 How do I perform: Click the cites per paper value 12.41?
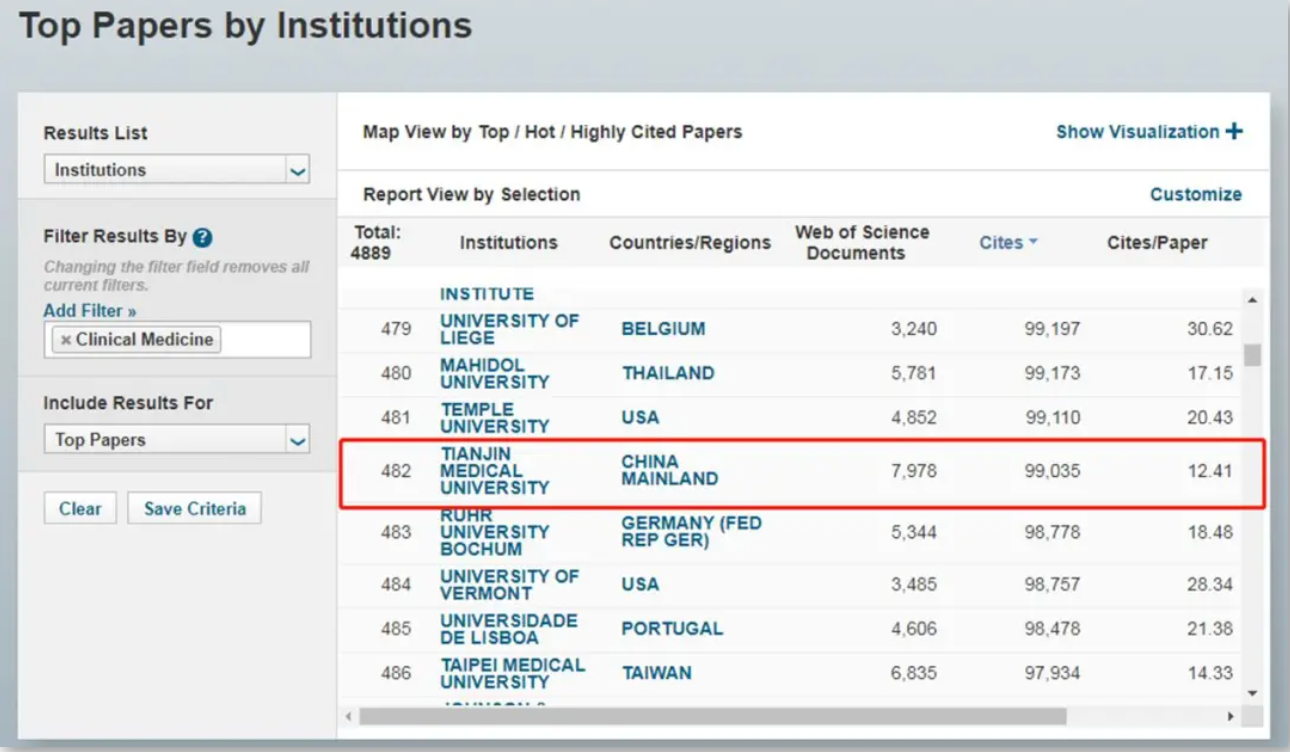(1210, 471)
